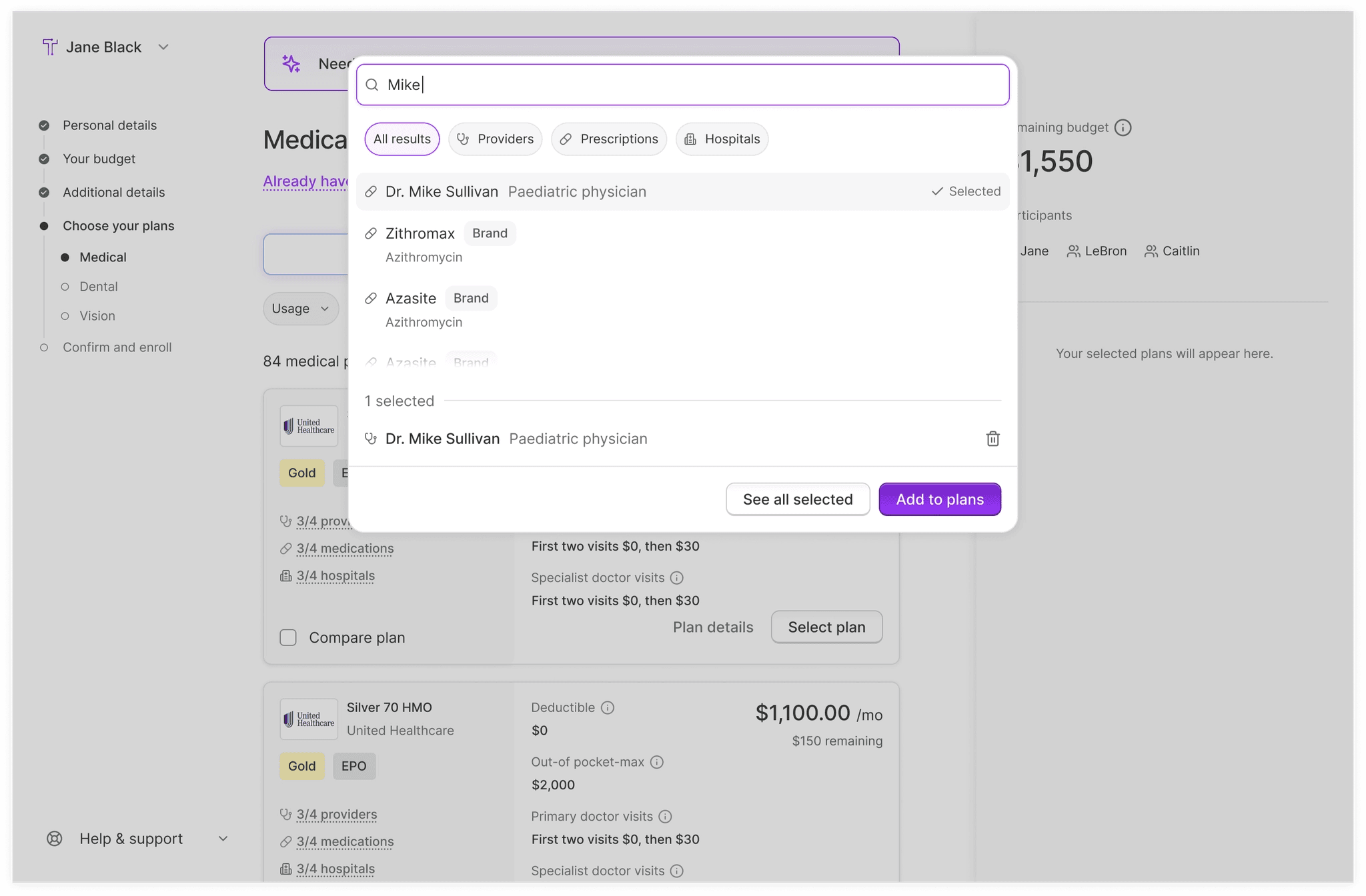
Task: Go to Personal details step
Action: coord(109,125)
